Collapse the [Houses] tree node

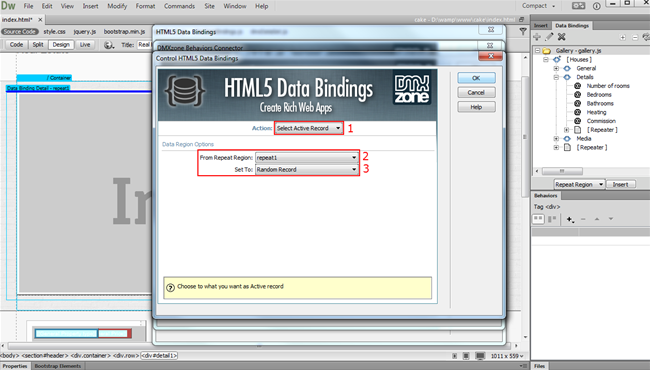pos(546,60)
